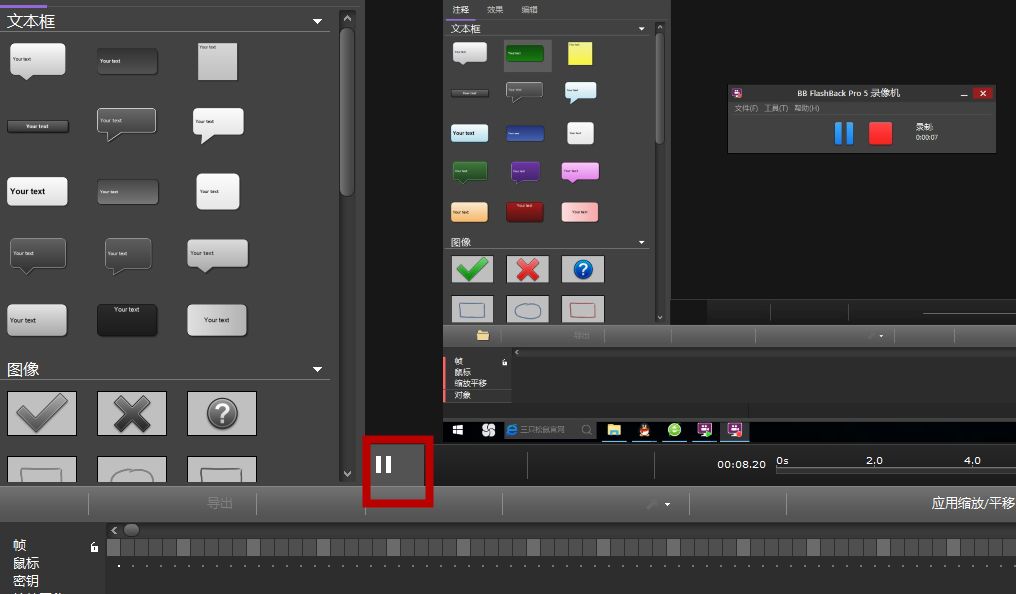Insert the gray question mark image
The width and height of the screenshot is (1016, 594).
[x=222, y=413]
